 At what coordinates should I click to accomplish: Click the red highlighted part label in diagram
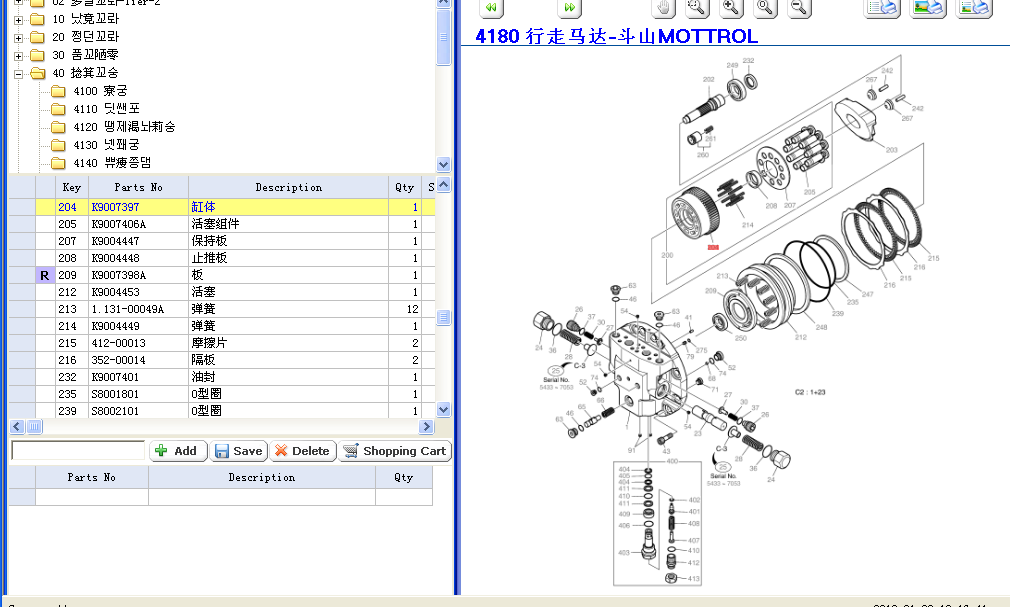coord(713,247)
